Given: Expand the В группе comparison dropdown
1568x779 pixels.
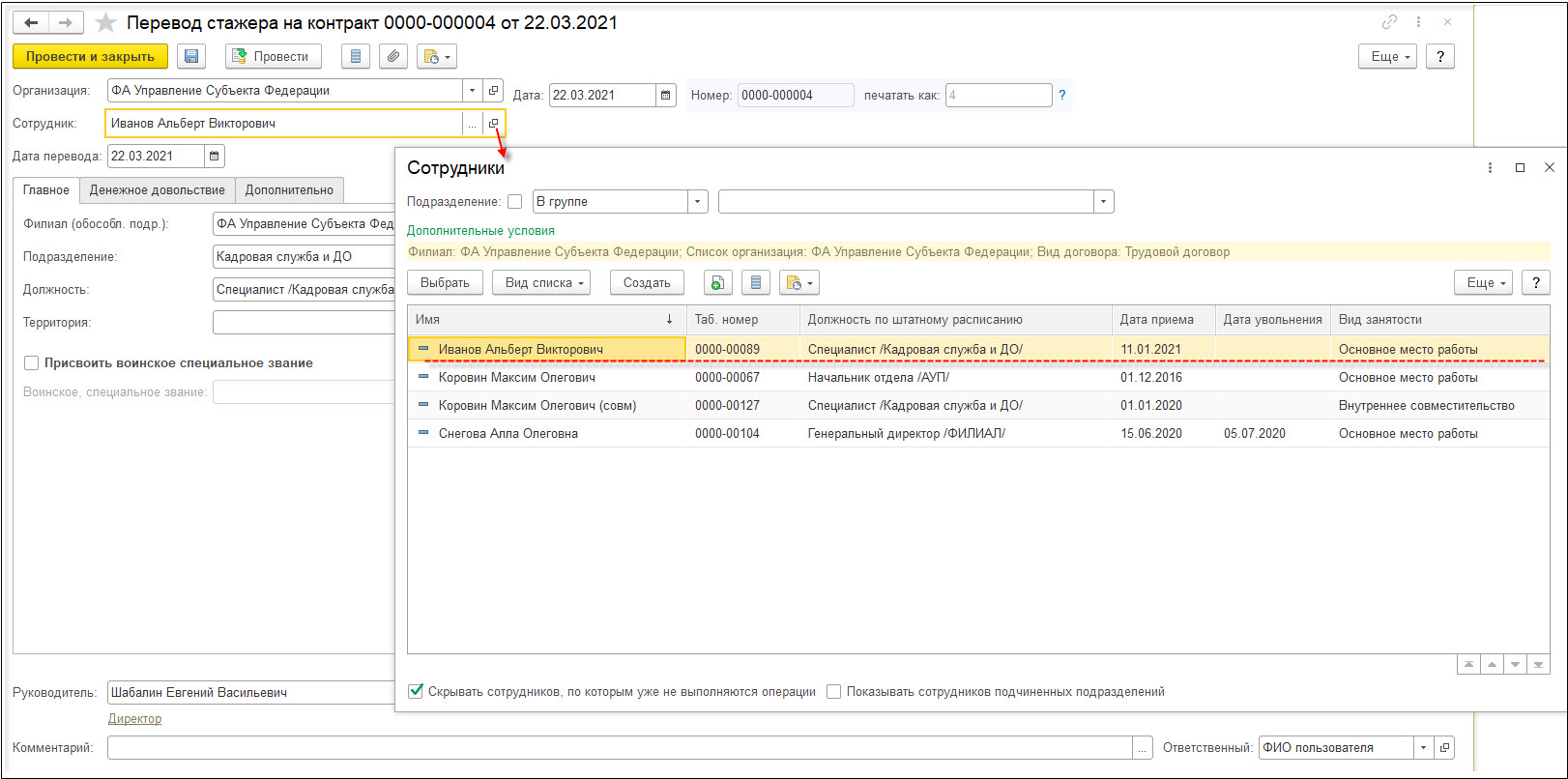Looking at the screenshot, I should pyautogui.click(x=698, y=201).
